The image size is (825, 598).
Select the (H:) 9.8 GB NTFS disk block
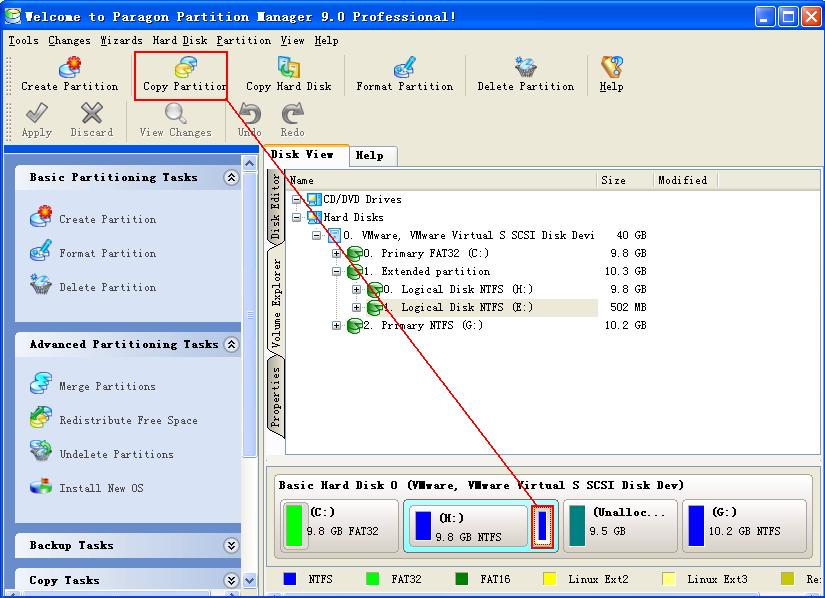[468, 526]
